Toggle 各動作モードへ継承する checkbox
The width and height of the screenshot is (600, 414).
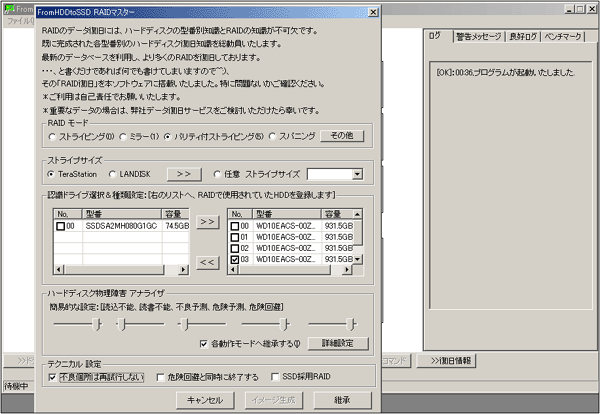pyautogui.click(x=204, y=344)
